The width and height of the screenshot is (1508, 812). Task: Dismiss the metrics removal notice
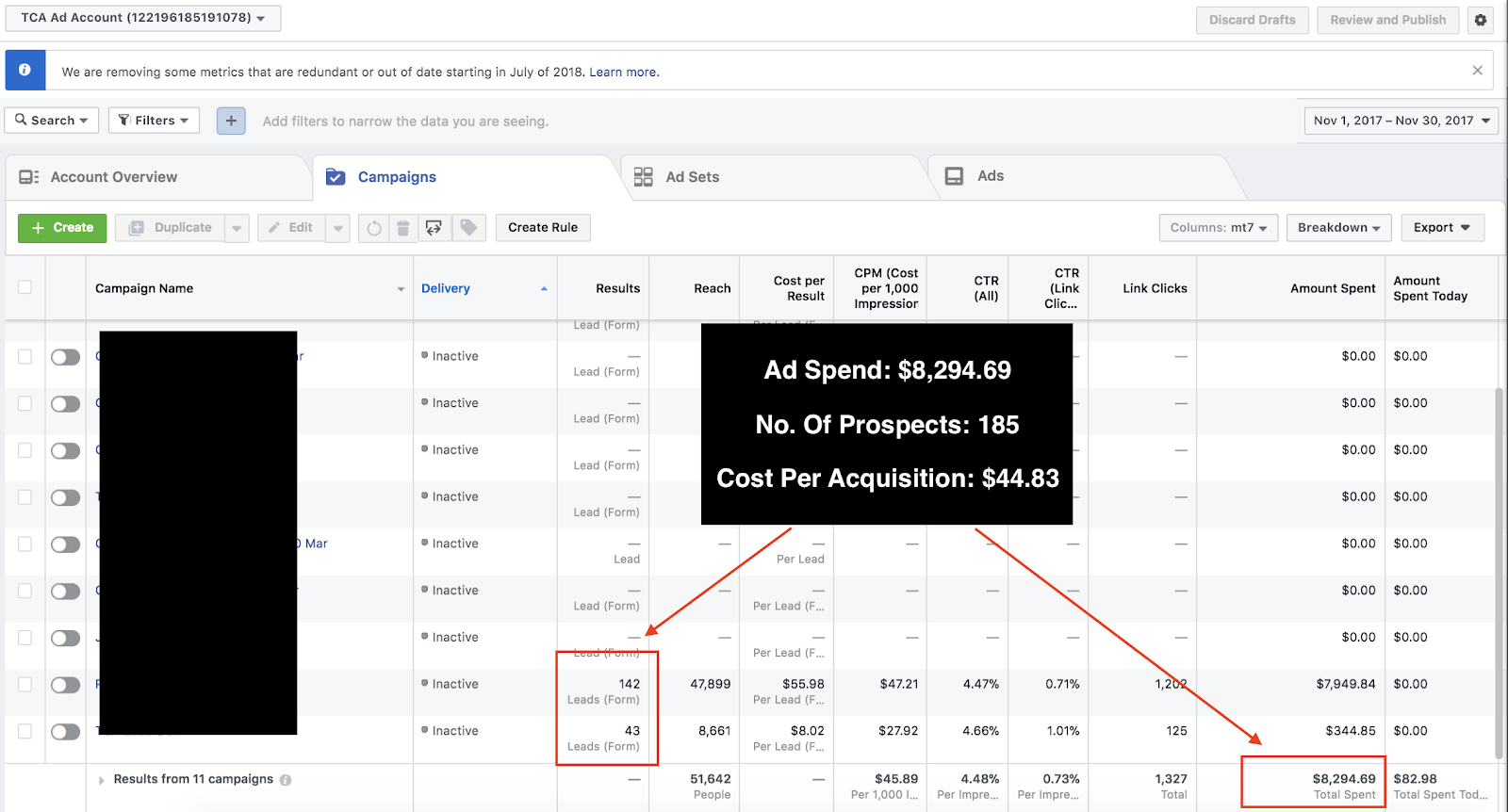(x=1477, y=71)
